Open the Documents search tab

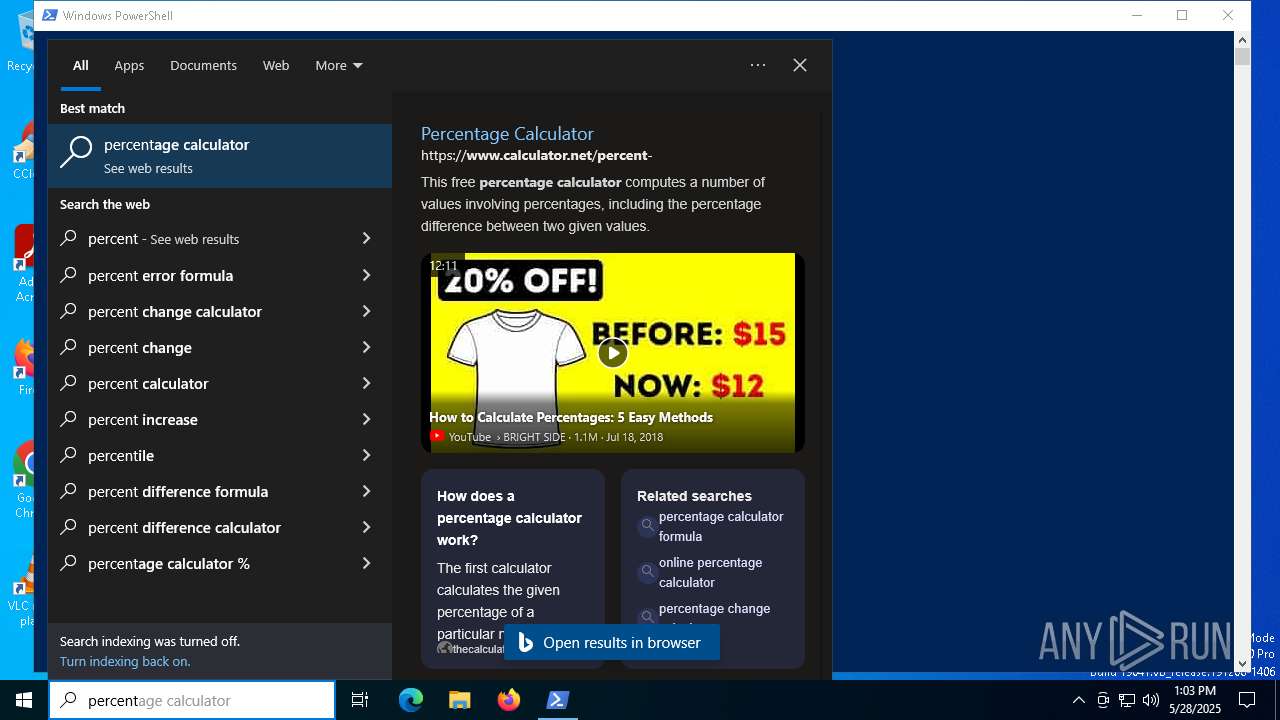(203, 65)
